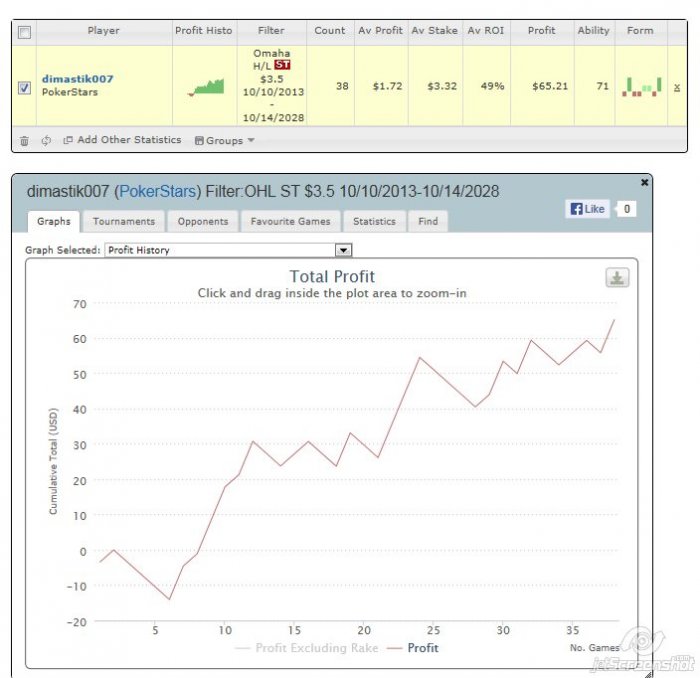Sort by the Profit Histo column header
Screen dimensions: 700x678
(x=204, y=31)
